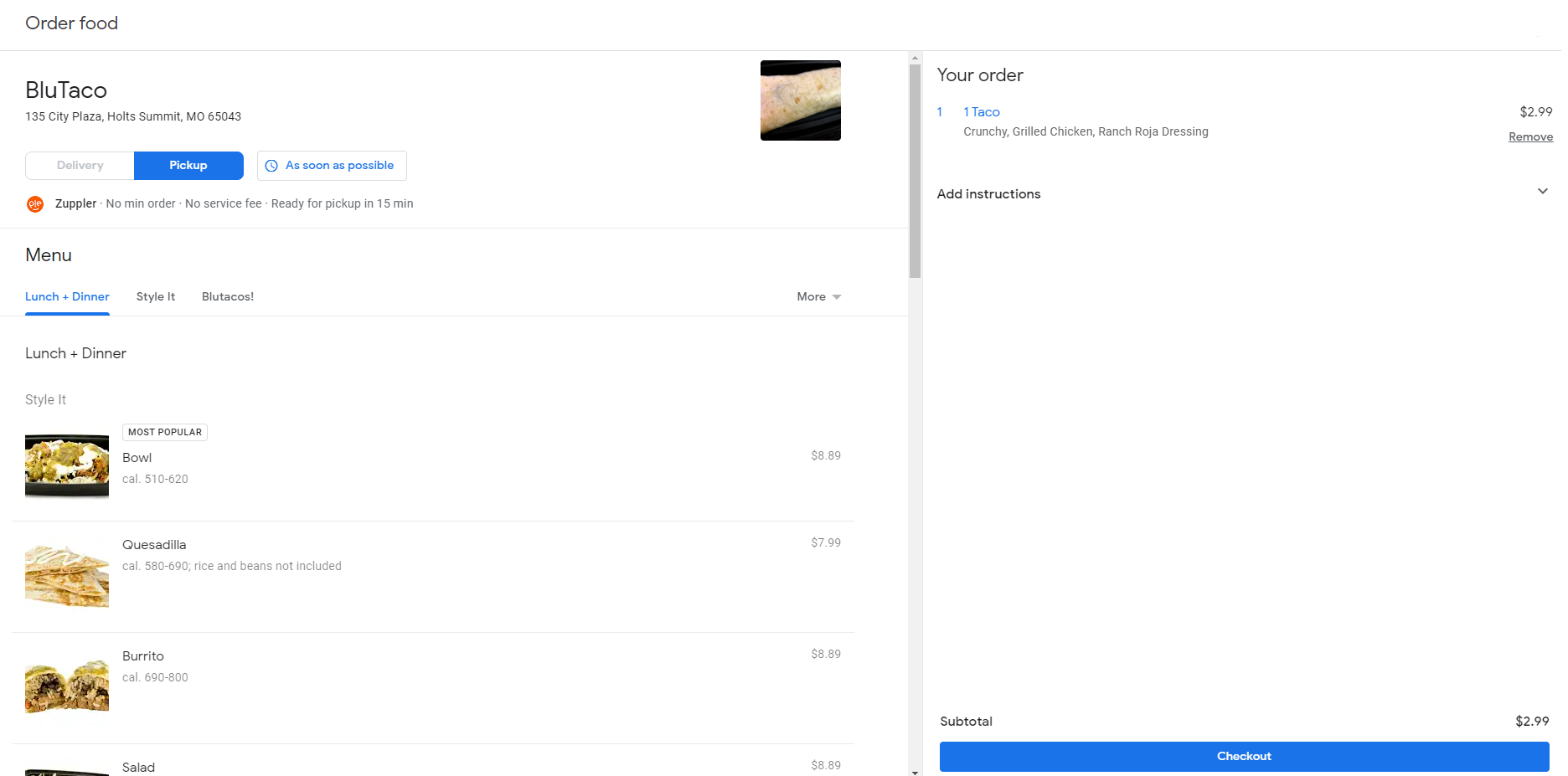Click the Quesadilla price $7.99
The image size is (1568, 776).
click(x=826, y=542)
